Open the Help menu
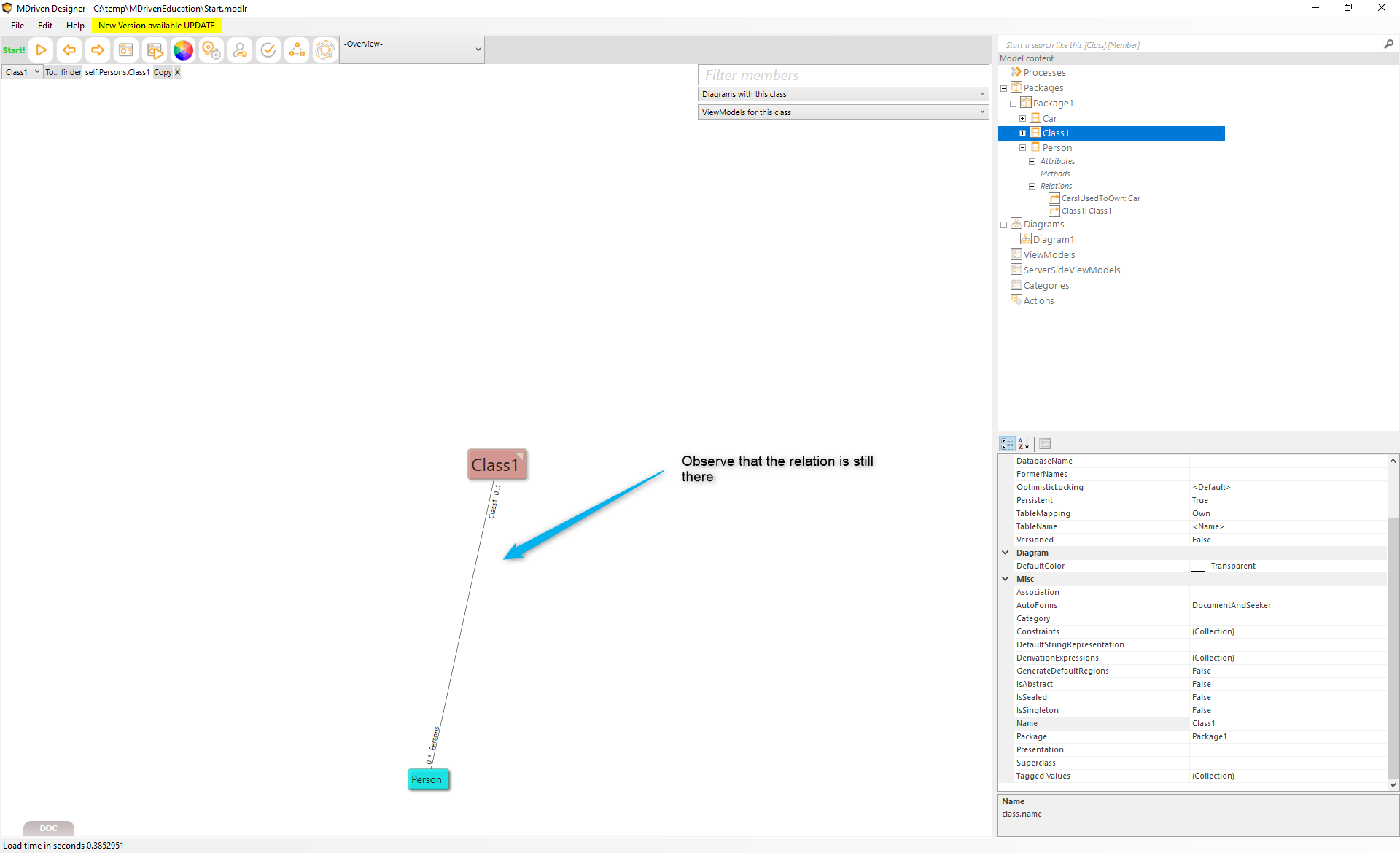The image size is (1400, 853). point(75,26)
